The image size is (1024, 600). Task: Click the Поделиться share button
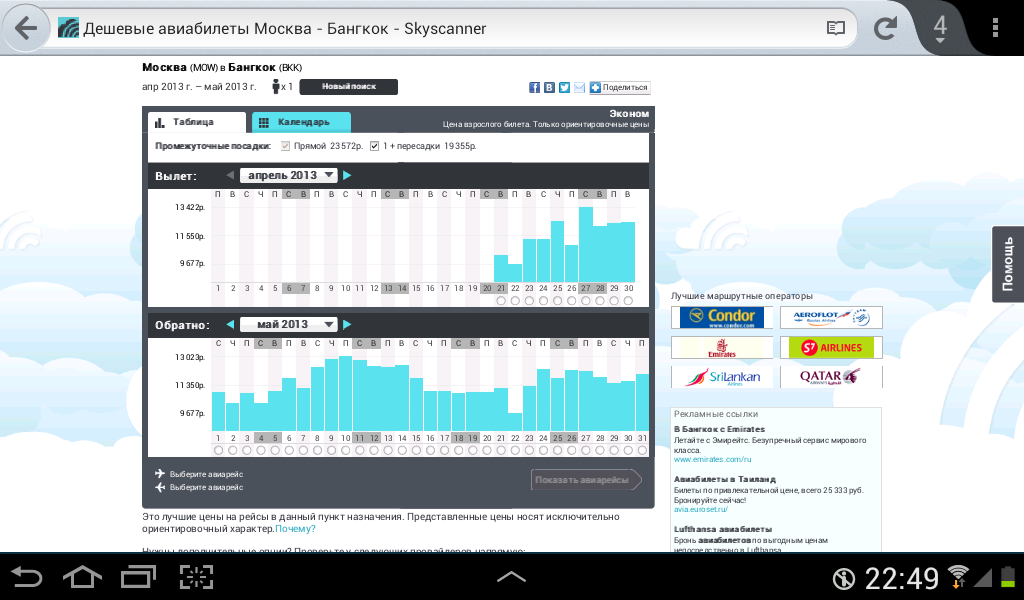coord(620,87)
